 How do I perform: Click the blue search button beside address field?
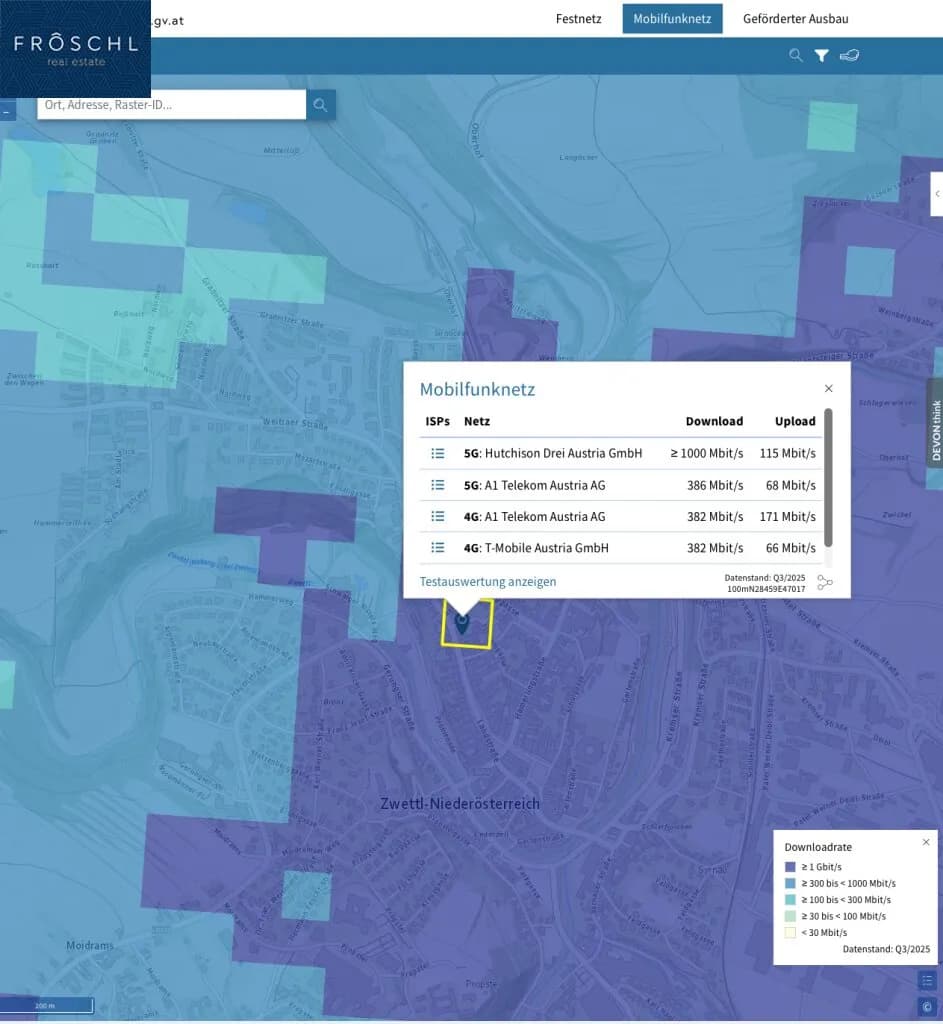tap(321, 104)
